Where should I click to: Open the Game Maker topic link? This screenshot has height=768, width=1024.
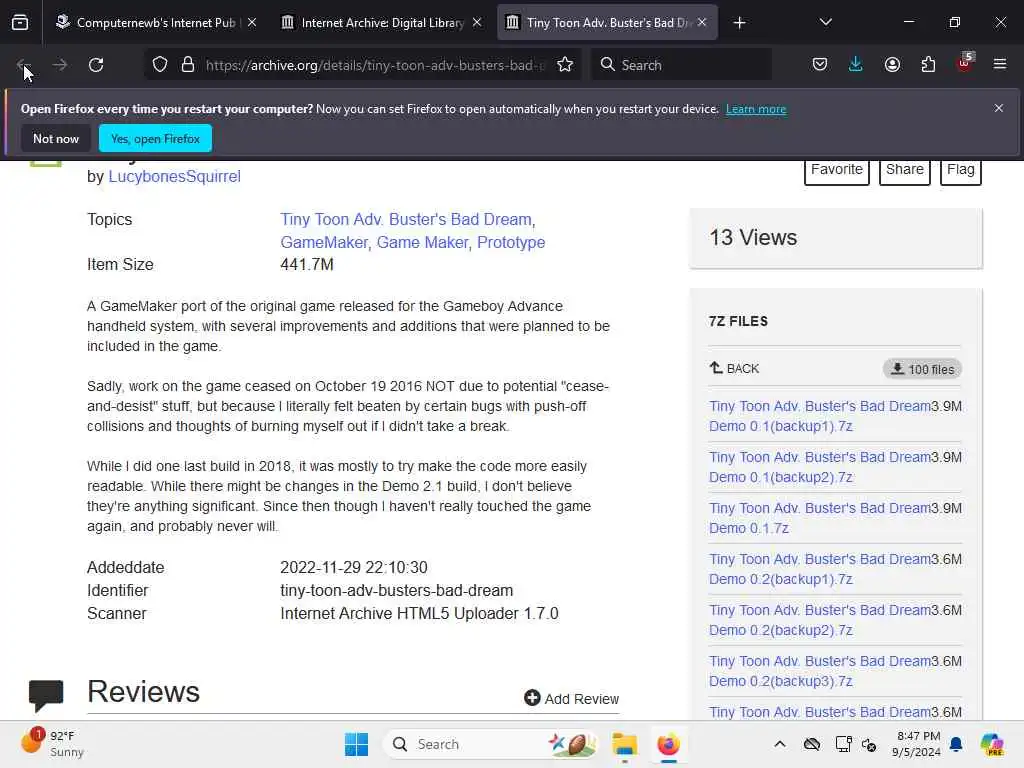[424, 242]
